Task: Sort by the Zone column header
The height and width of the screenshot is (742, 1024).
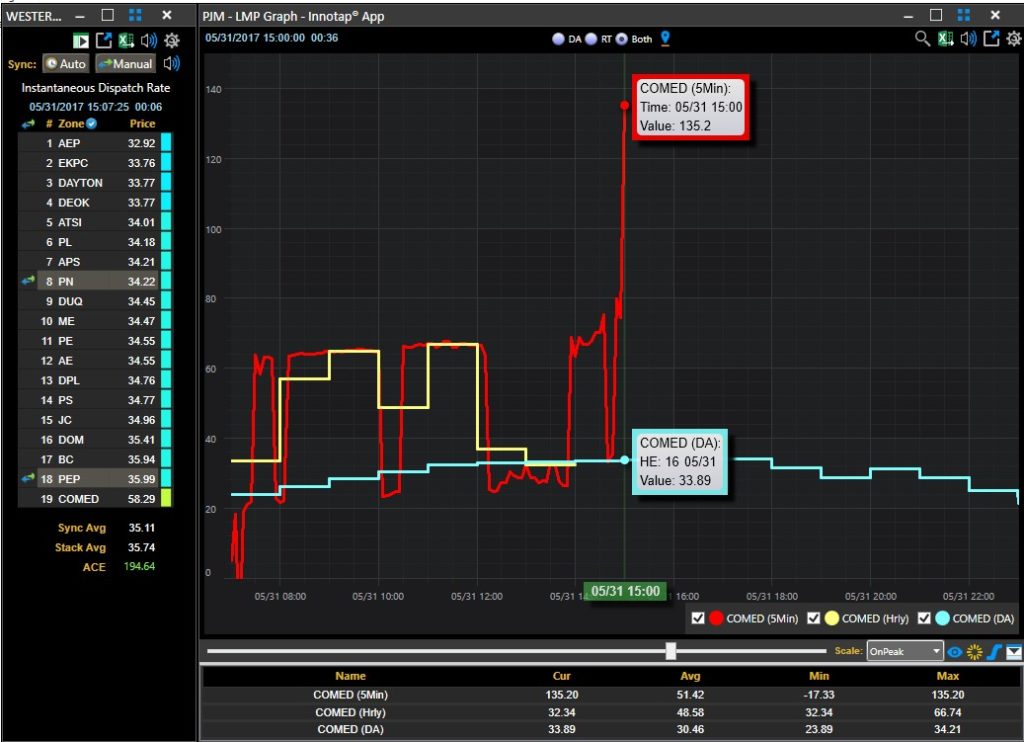Action: pyautogui.click(x=71, y=123)
